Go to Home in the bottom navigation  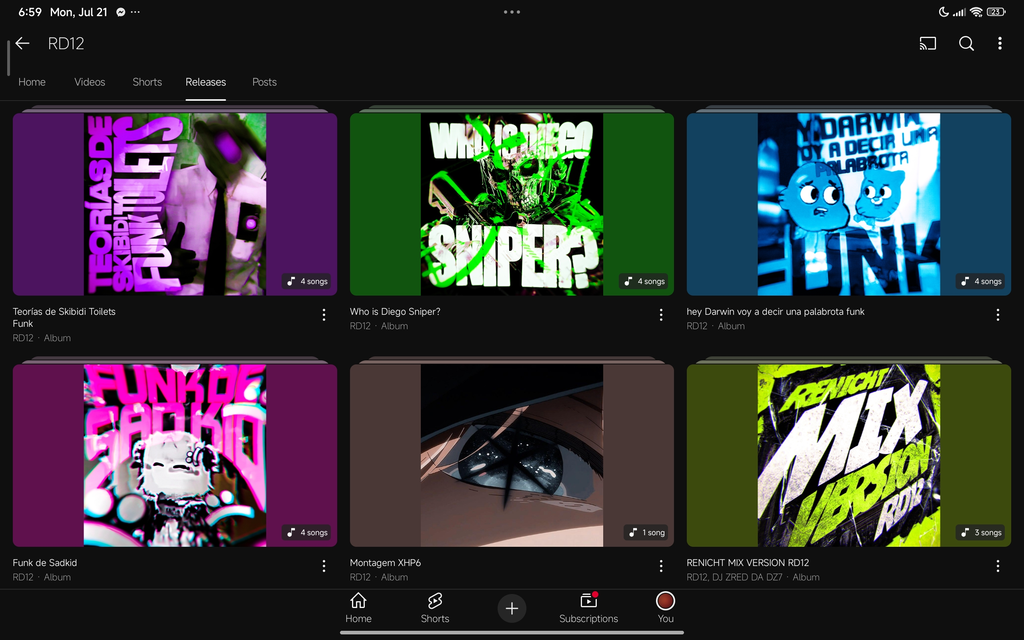click(x=359, y=608)
